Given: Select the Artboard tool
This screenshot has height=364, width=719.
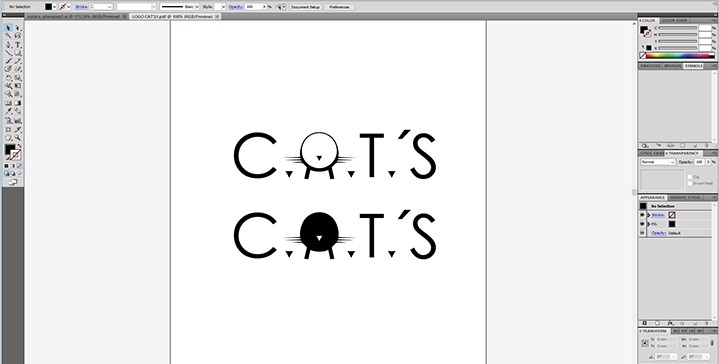Looking at the screenshot, I should tap(8, 130).
